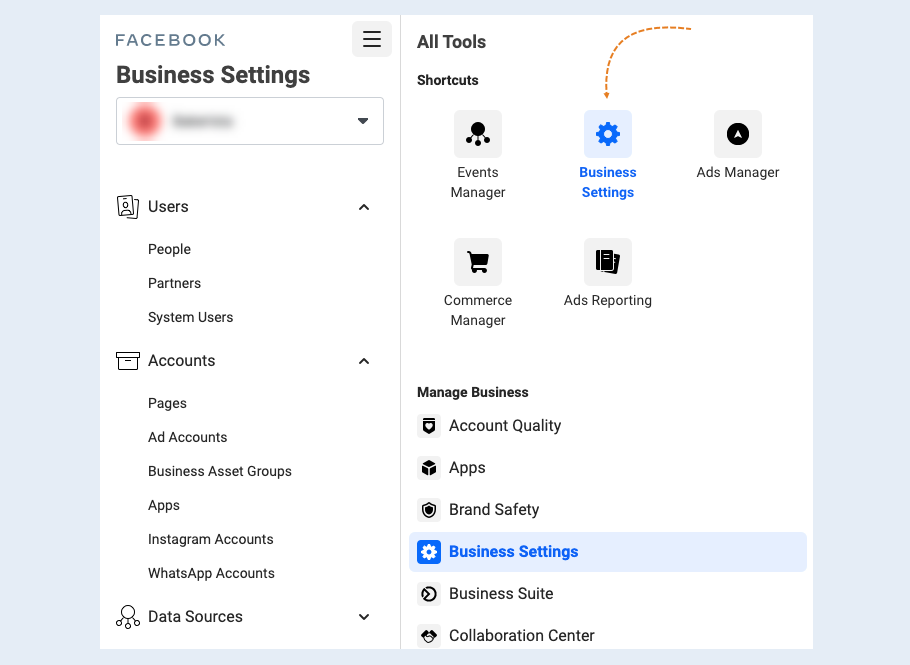This screenshot has width=910, height=665.
Task: Open the Business Settings gear shortcut
Action: (608, 134)
